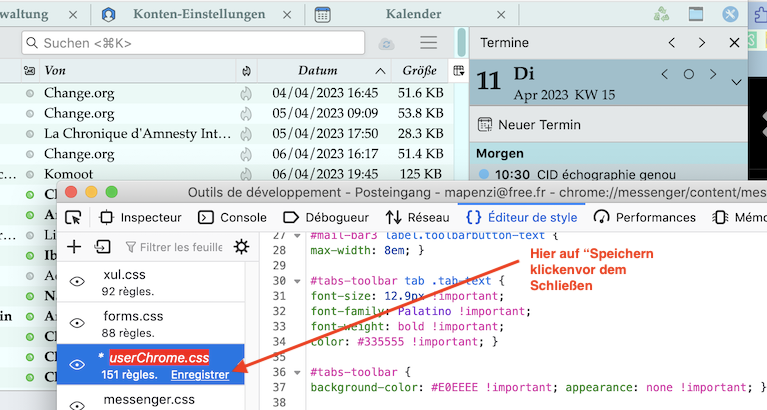The width and height of the screenshot is (767, 410).
Task: Switch to the Konten-Einstellungen tab
Action: point(199,14)
